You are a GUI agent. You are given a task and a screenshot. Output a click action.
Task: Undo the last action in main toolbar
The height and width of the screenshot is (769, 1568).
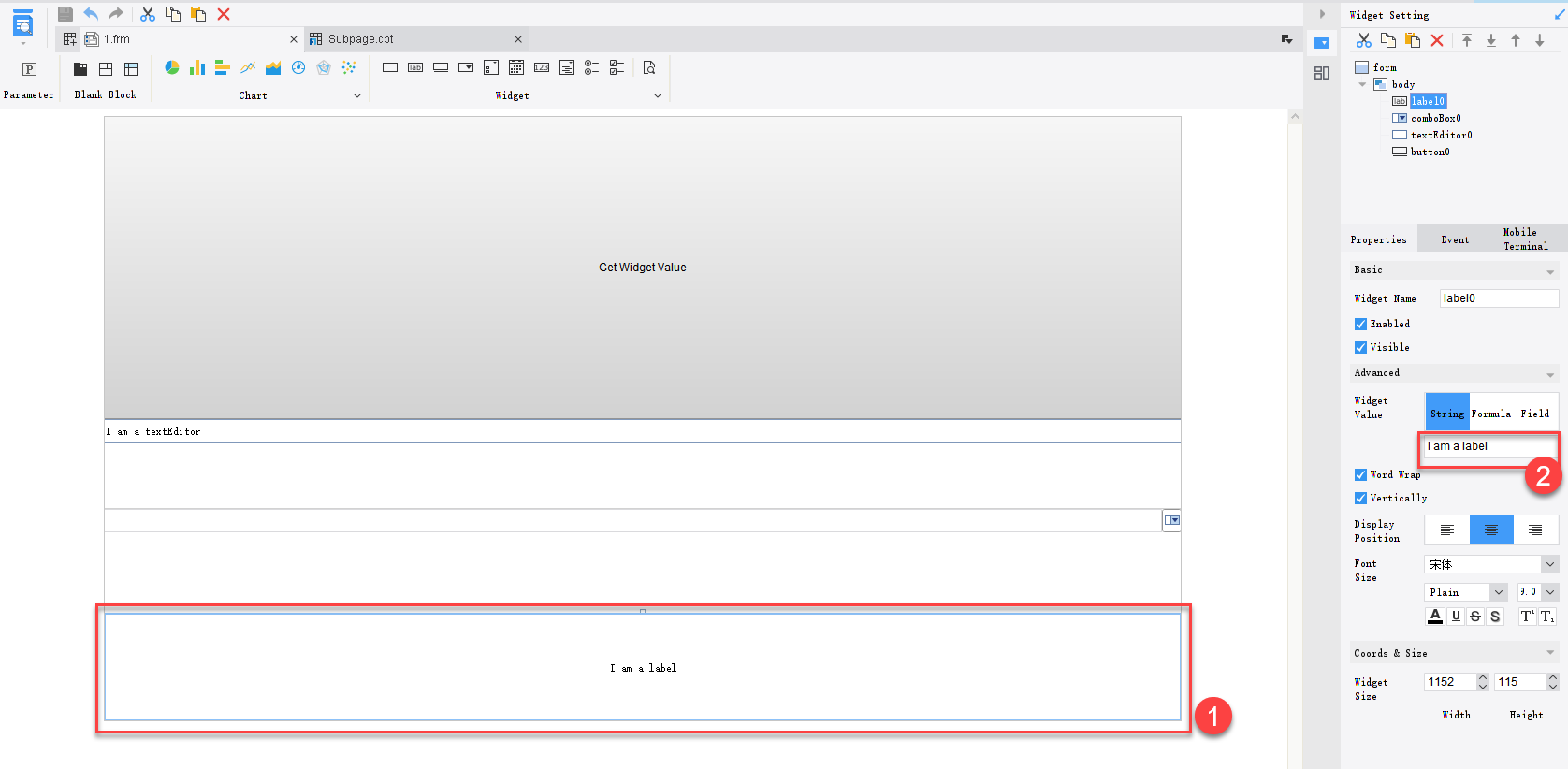pos(91,14)
